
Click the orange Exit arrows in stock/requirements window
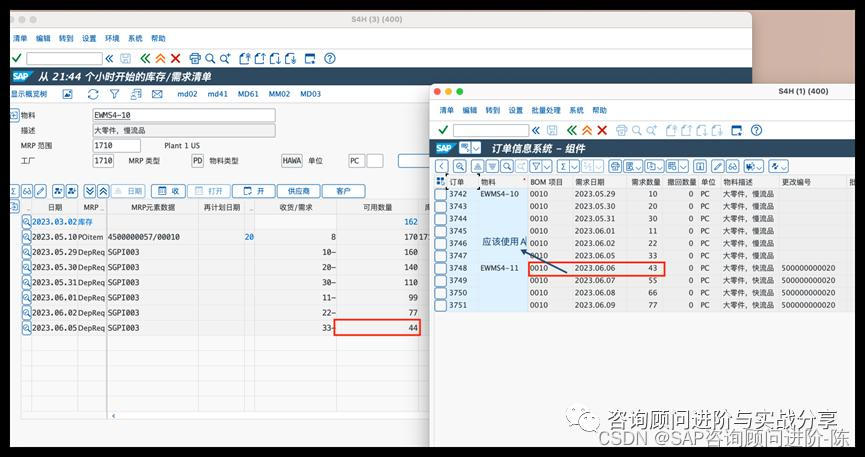(160, 59)
